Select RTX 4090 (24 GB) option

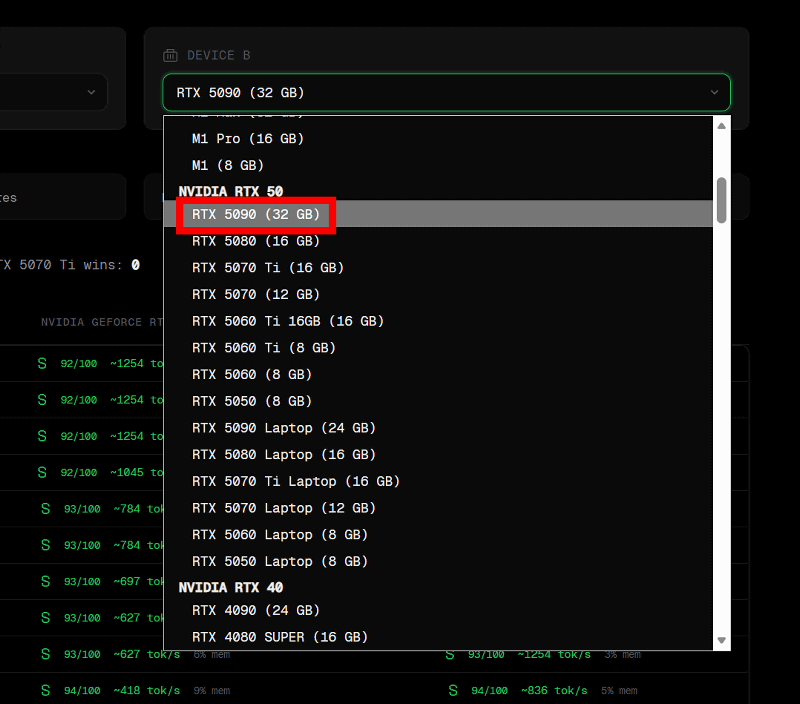click(256, 610)
